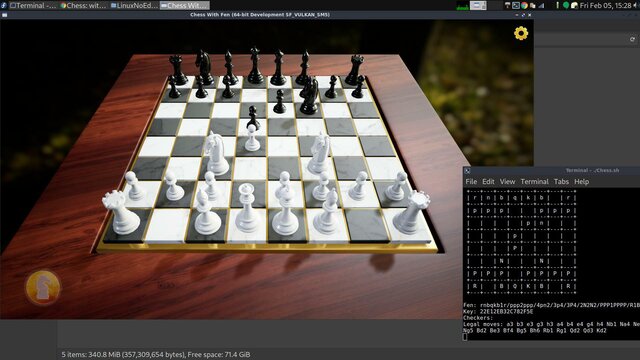Open the Terminal window's Edit menu
The height and width of the screenshot is (360, 640).
coord(488,182)
